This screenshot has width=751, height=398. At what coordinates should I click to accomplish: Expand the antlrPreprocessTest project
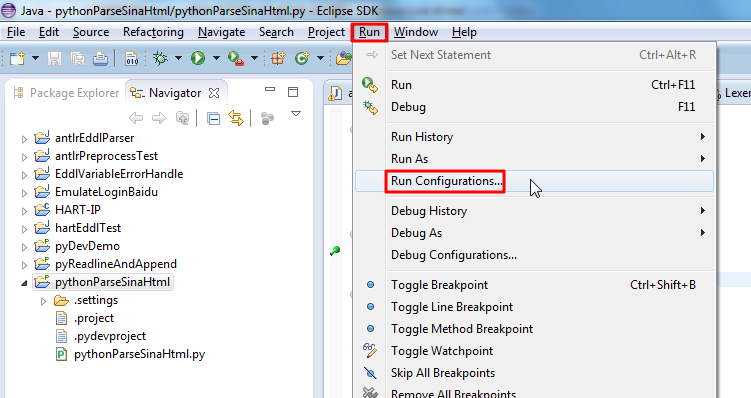[x=24, y=157]
